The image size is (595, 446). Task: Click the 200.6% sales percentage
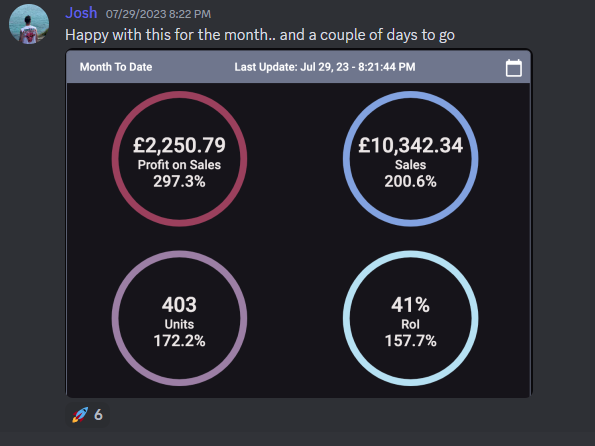410,181
